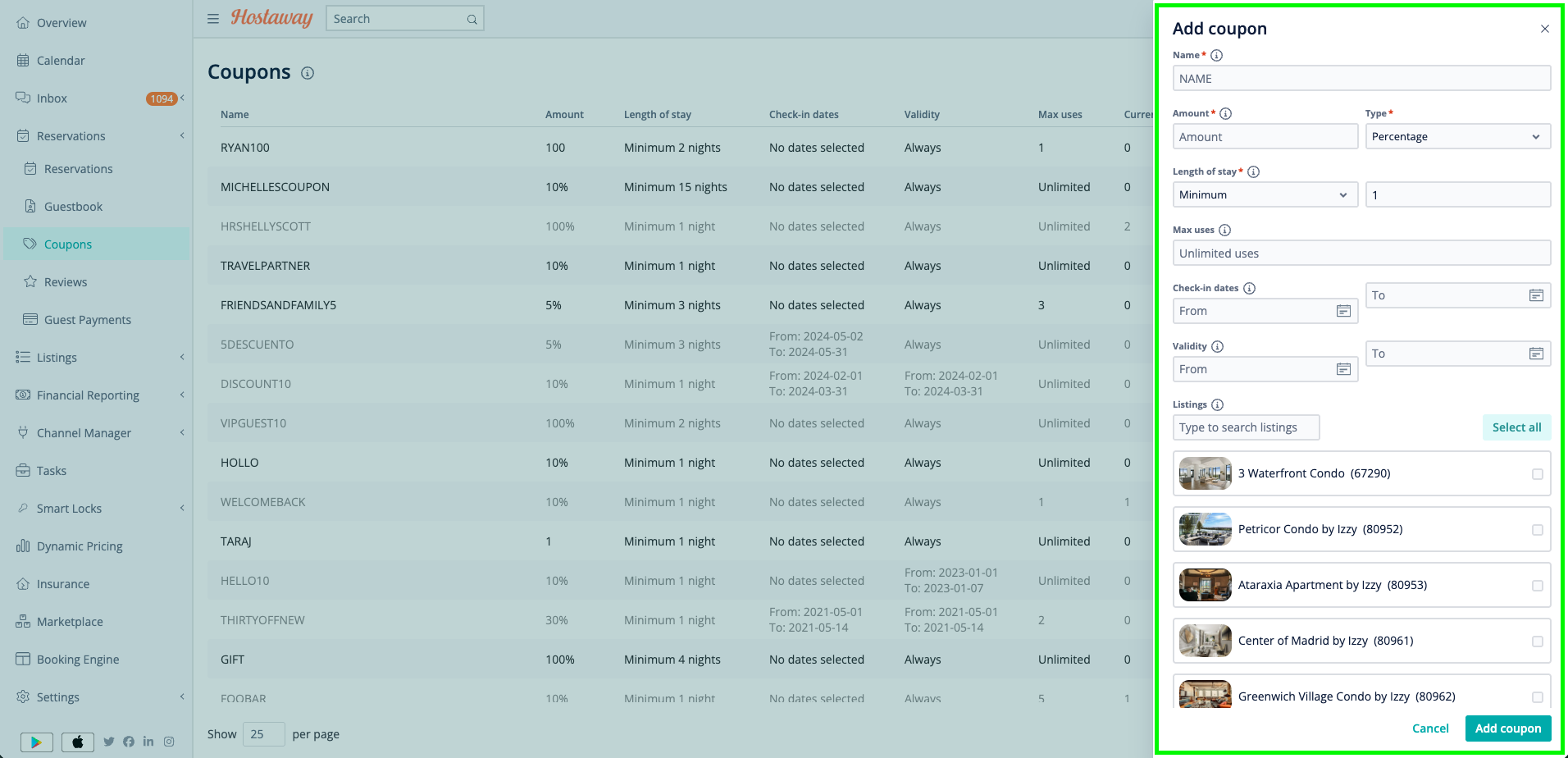The width and height of the screenshot is (1568, 758).
Task: Open the Instagram social icon
Action: tap(169, 742)
